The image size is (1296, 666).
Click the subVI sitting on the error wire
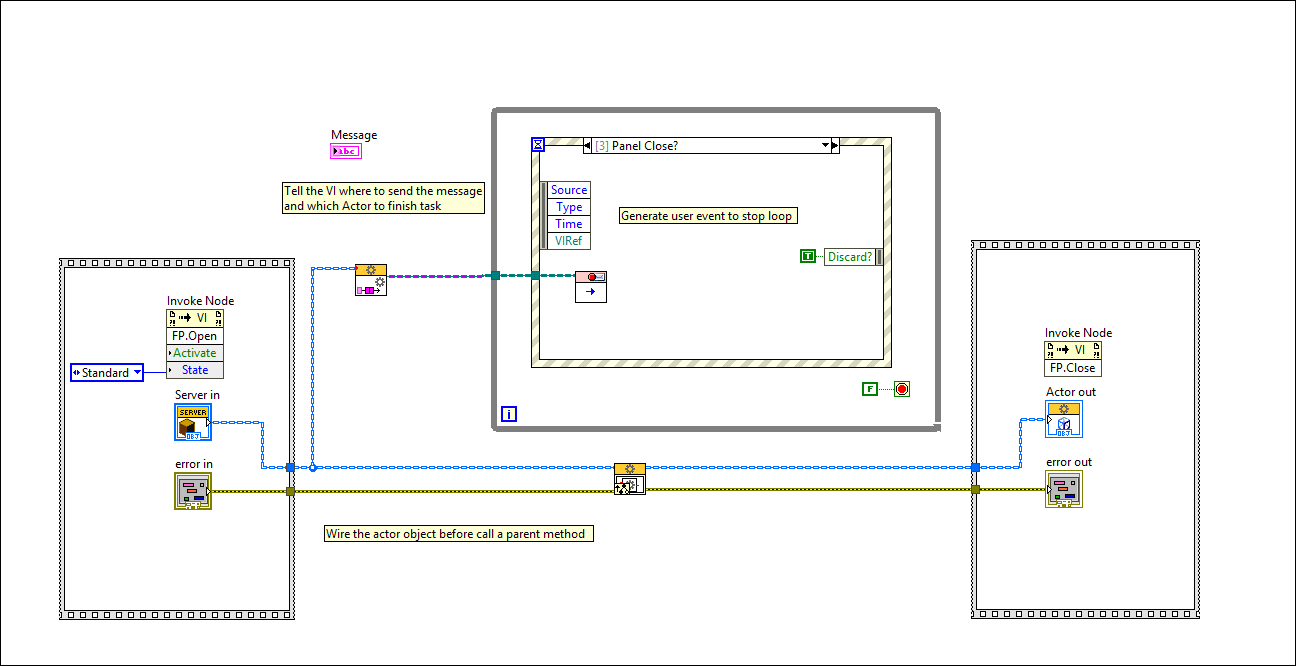(x=630, y=478)
